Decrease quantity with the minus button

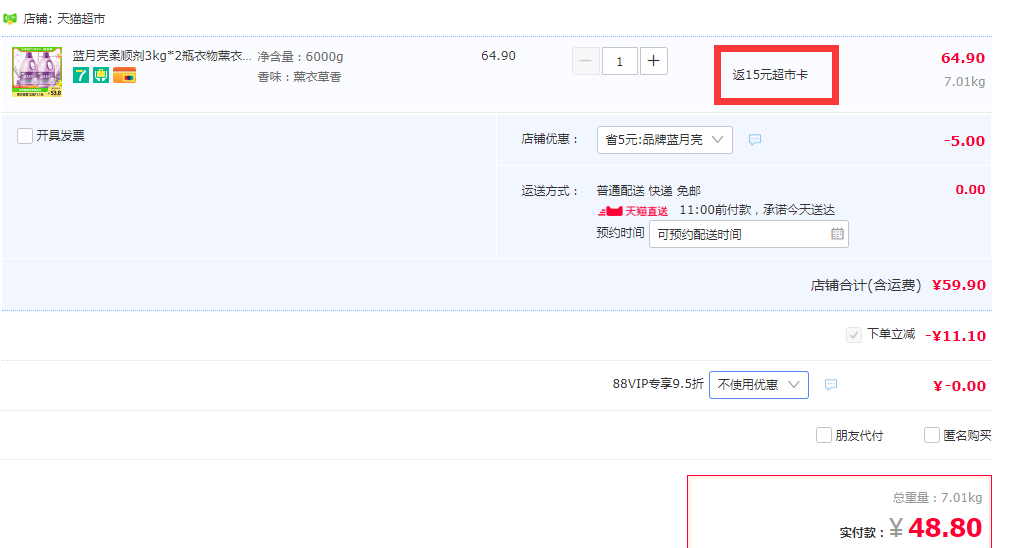click(586, 61)
